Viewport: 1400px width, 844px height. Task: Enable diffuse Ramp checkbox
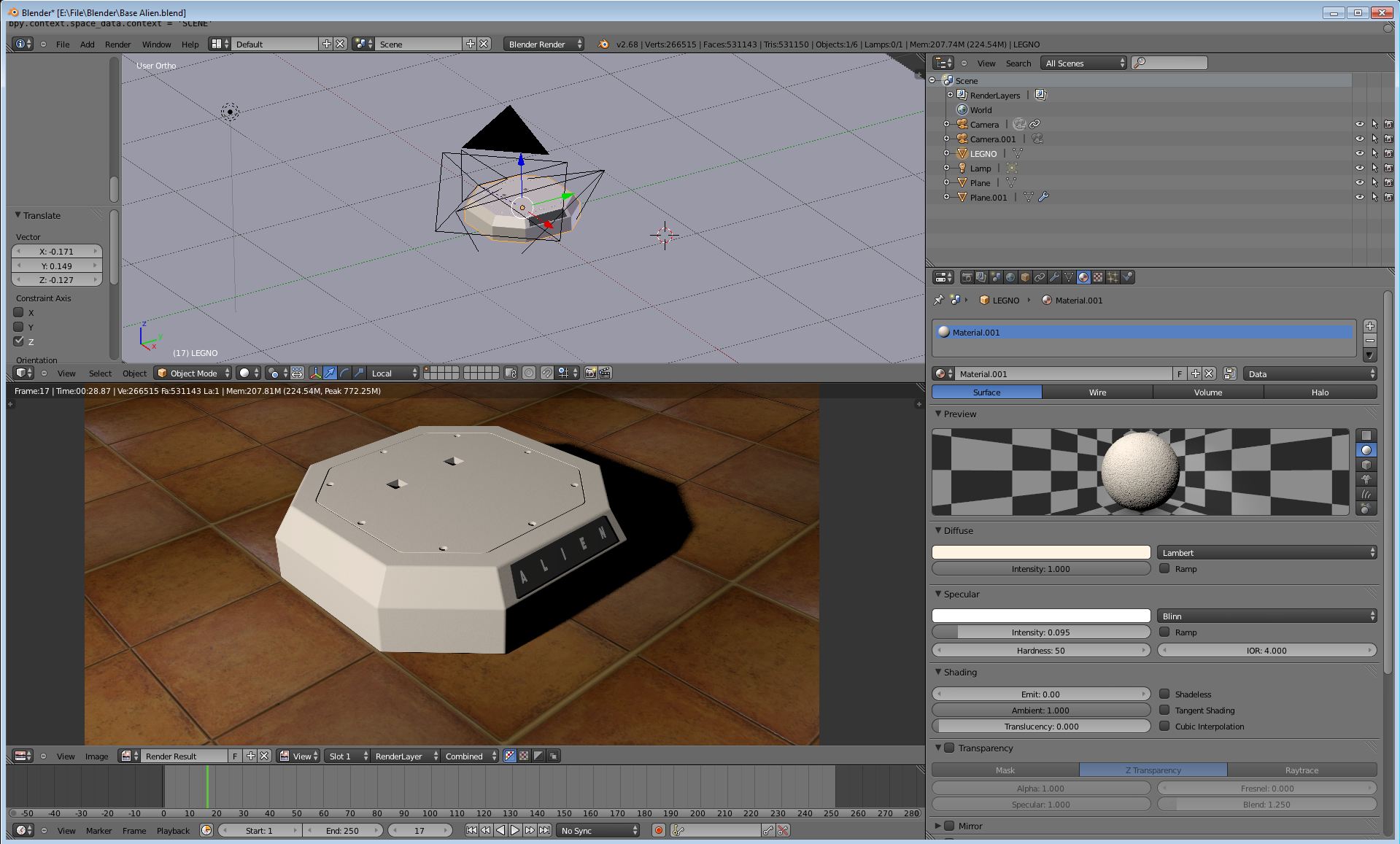tap(1164, 568)
